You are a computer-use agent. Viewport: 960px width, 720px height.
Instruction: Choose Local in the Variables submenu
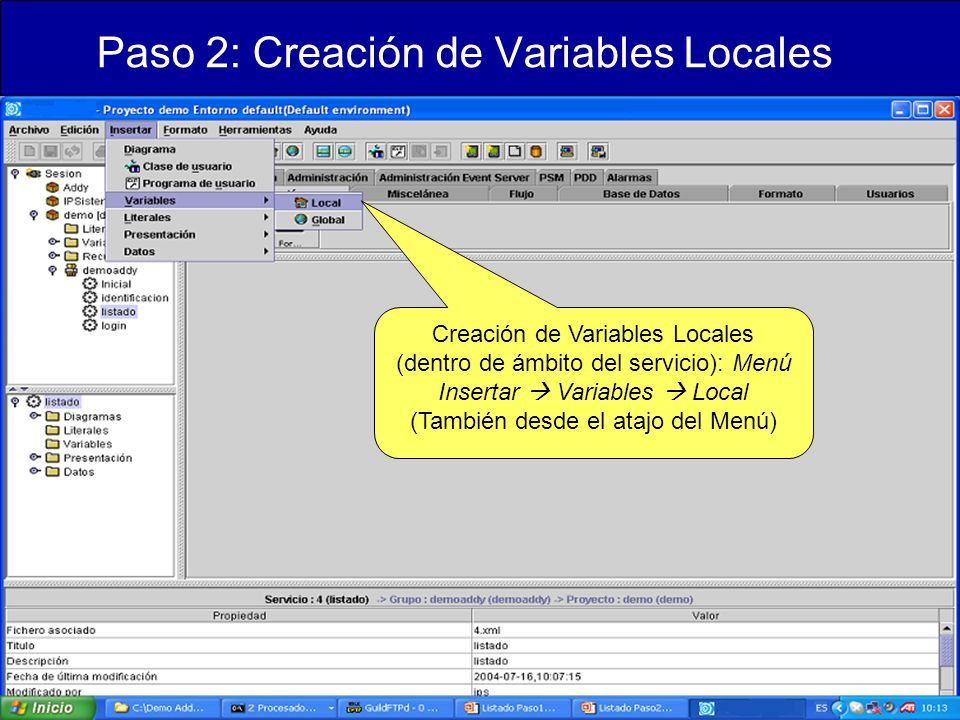pyautogui.click(x=318, y=203)
